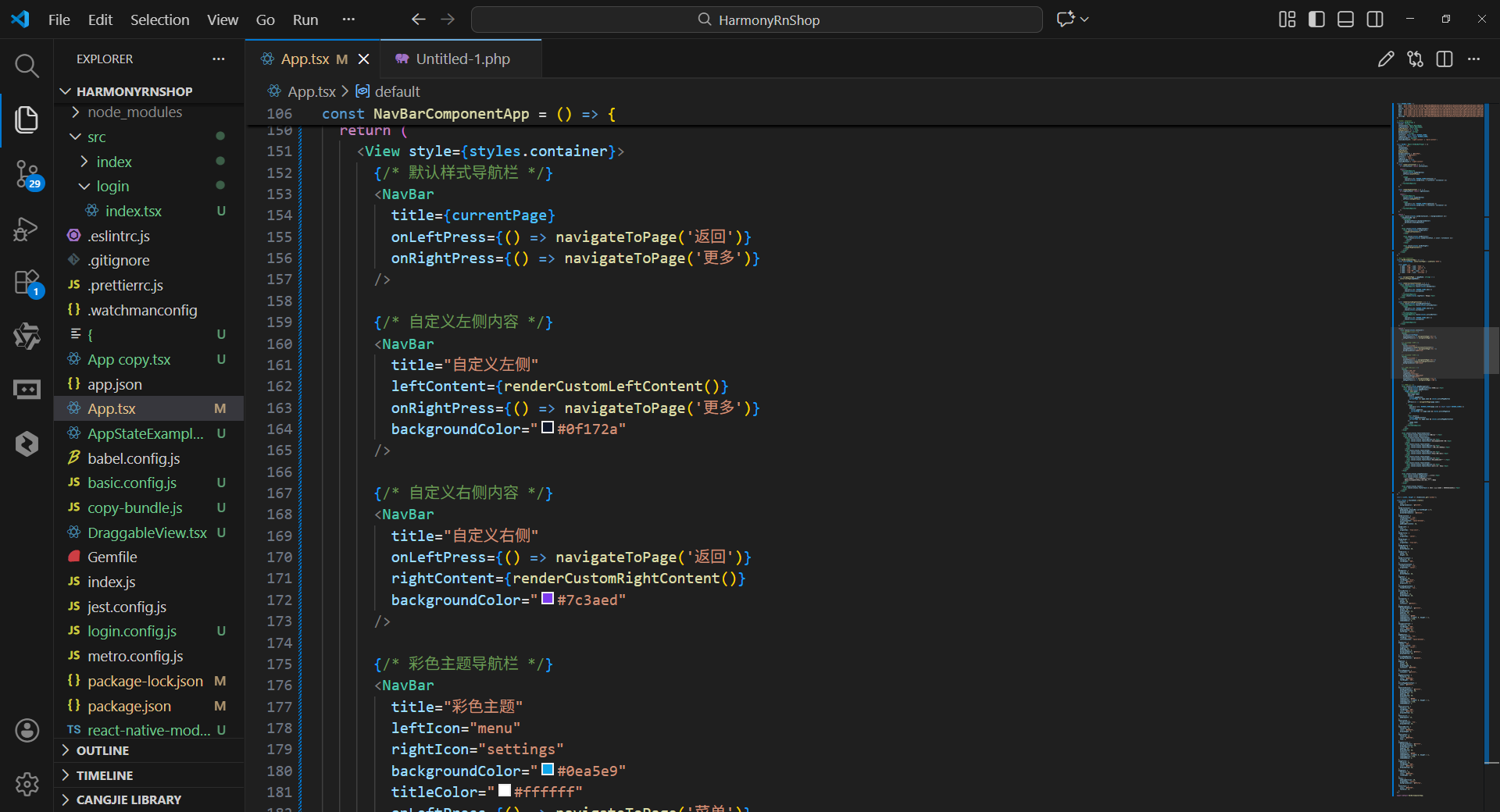The width and height of the screenshot is (1500, 812).
Task: Open App copy.tsx in Explorer
Action: pyautogui.click(x=148, y=360)
